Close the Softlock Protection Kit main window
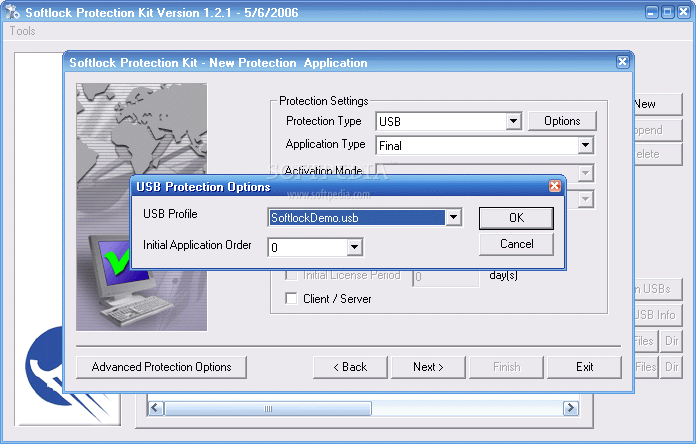The height and width of the screenshot is (444, 696). [x=684, y=12]
